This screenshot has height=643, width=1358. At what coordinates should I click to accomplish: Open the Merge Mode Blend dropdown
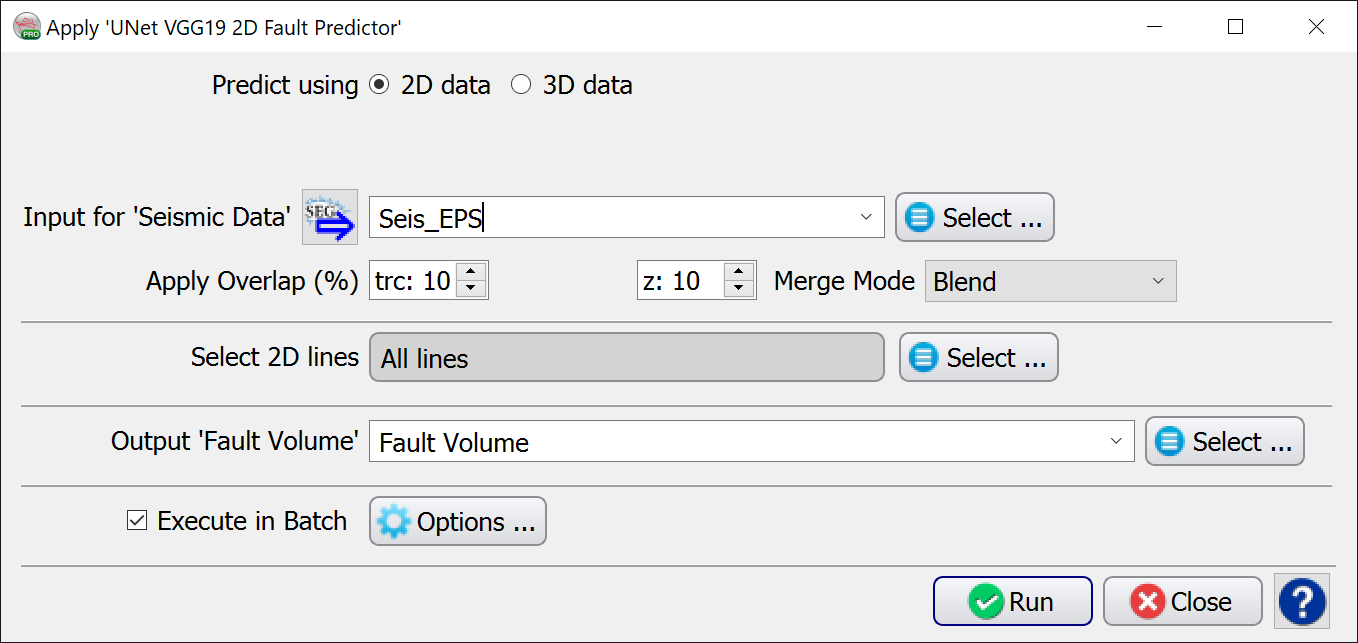coord(1158,281)
